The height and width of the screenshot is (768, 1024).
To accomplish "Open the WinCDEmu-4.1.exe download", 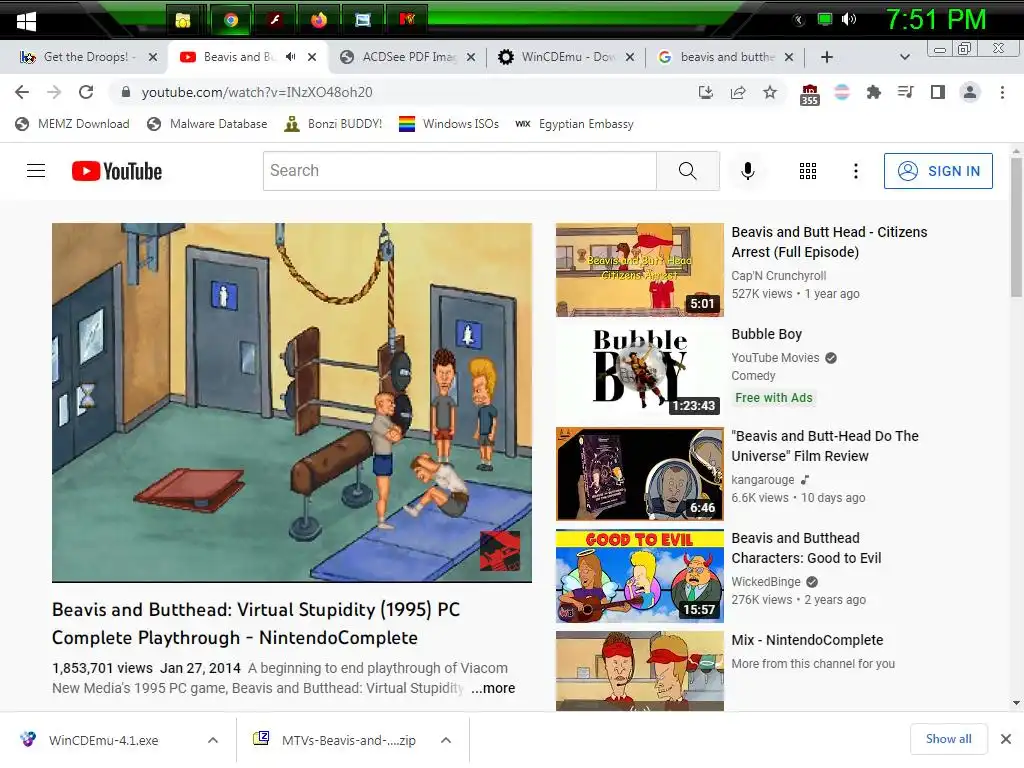I will pos(103,740).
